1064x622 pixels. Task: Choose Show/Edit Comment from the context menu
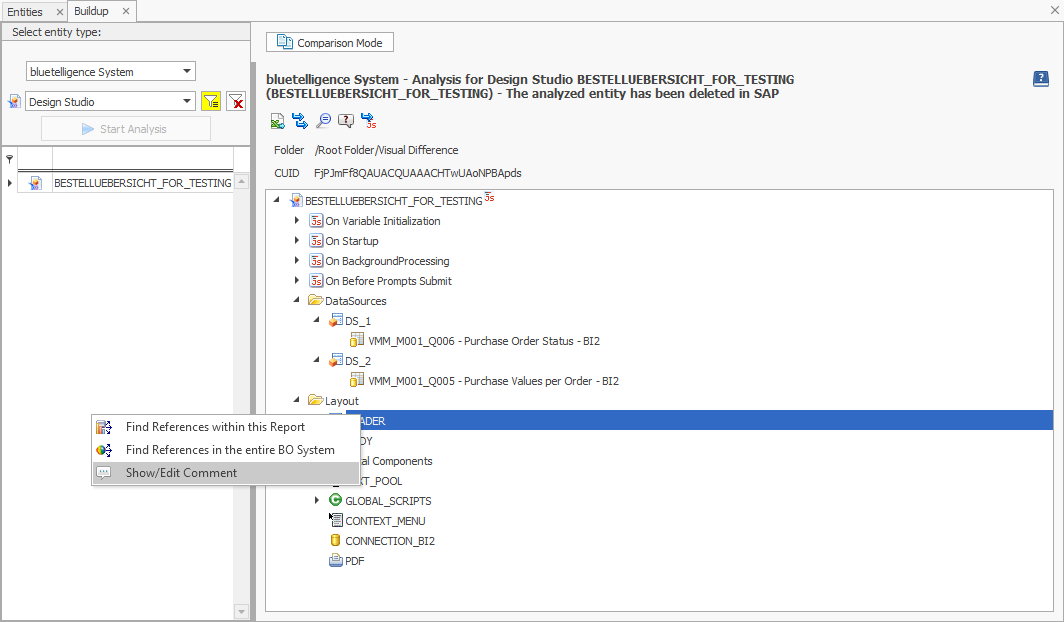pyautogui.click(x=181, y=474)
